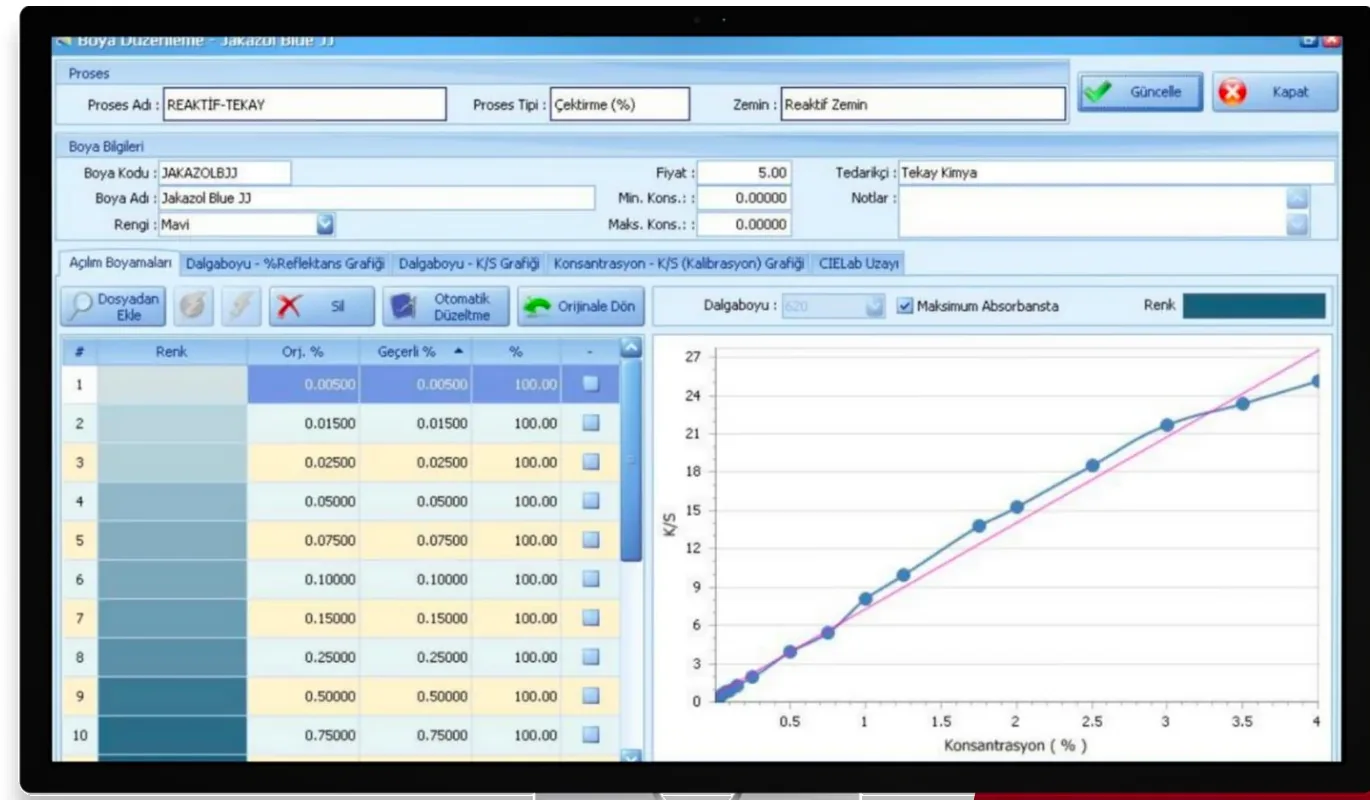Click the Fiyat price input field
This screenshot has width=1370, height=800.
[x=744, y=173]
